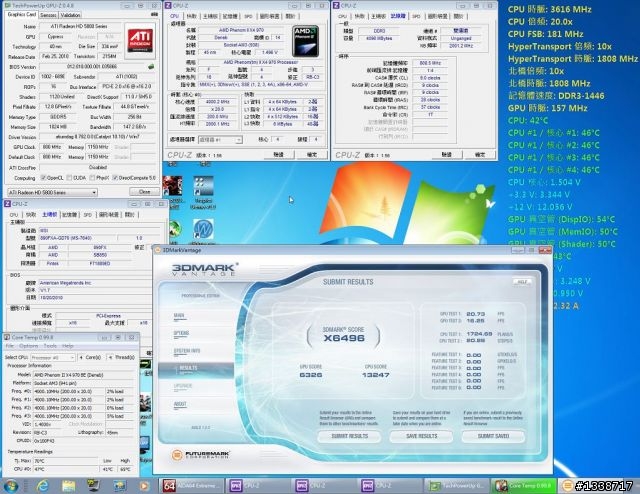Click 3DMark score X6496 value
The image size is (640, 494).
click(344, 338)
